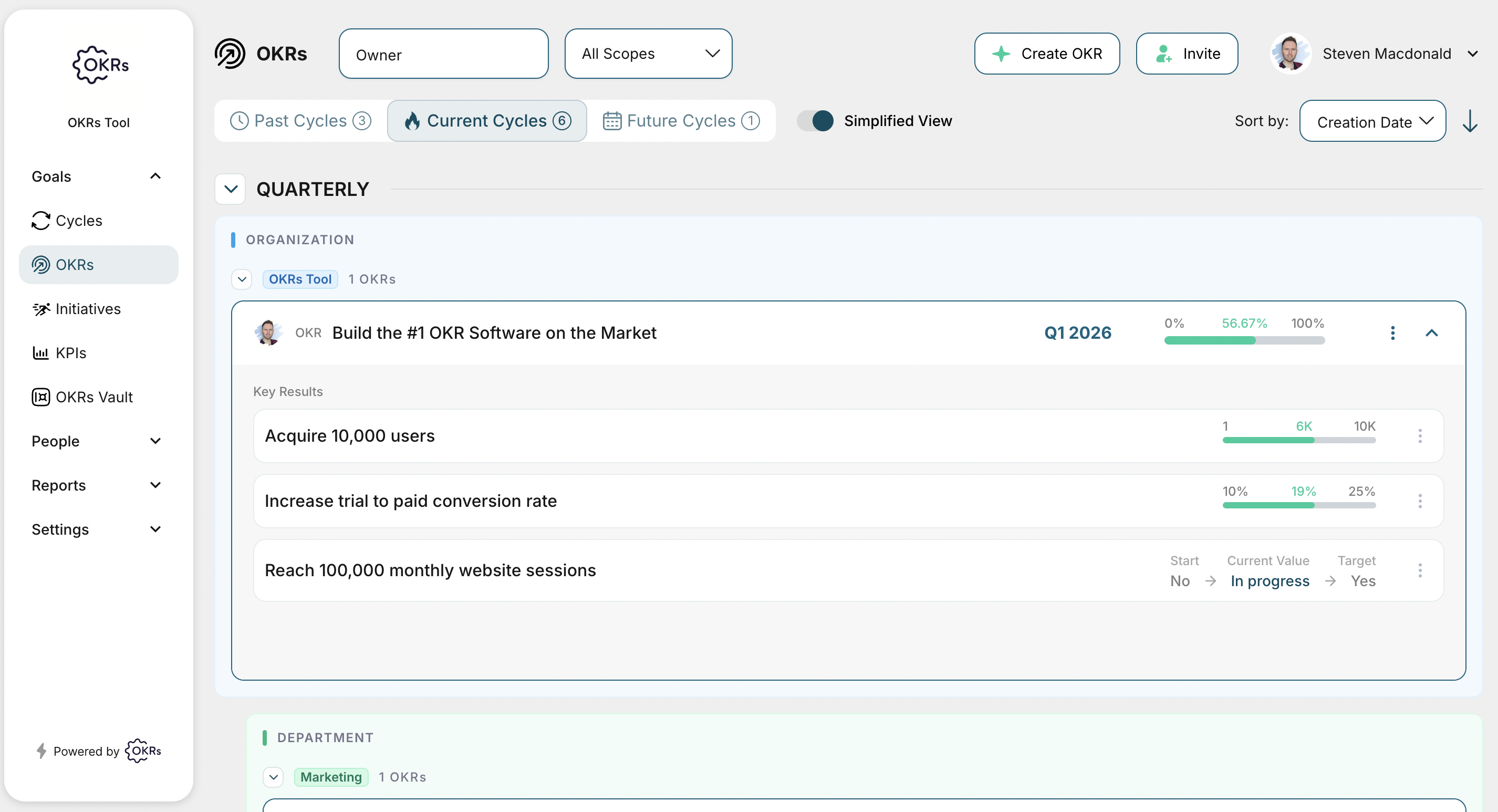This screenshot has width=1498, height=812.
Task: Open Initiatives from the sidebar
Action: point(88,308)
